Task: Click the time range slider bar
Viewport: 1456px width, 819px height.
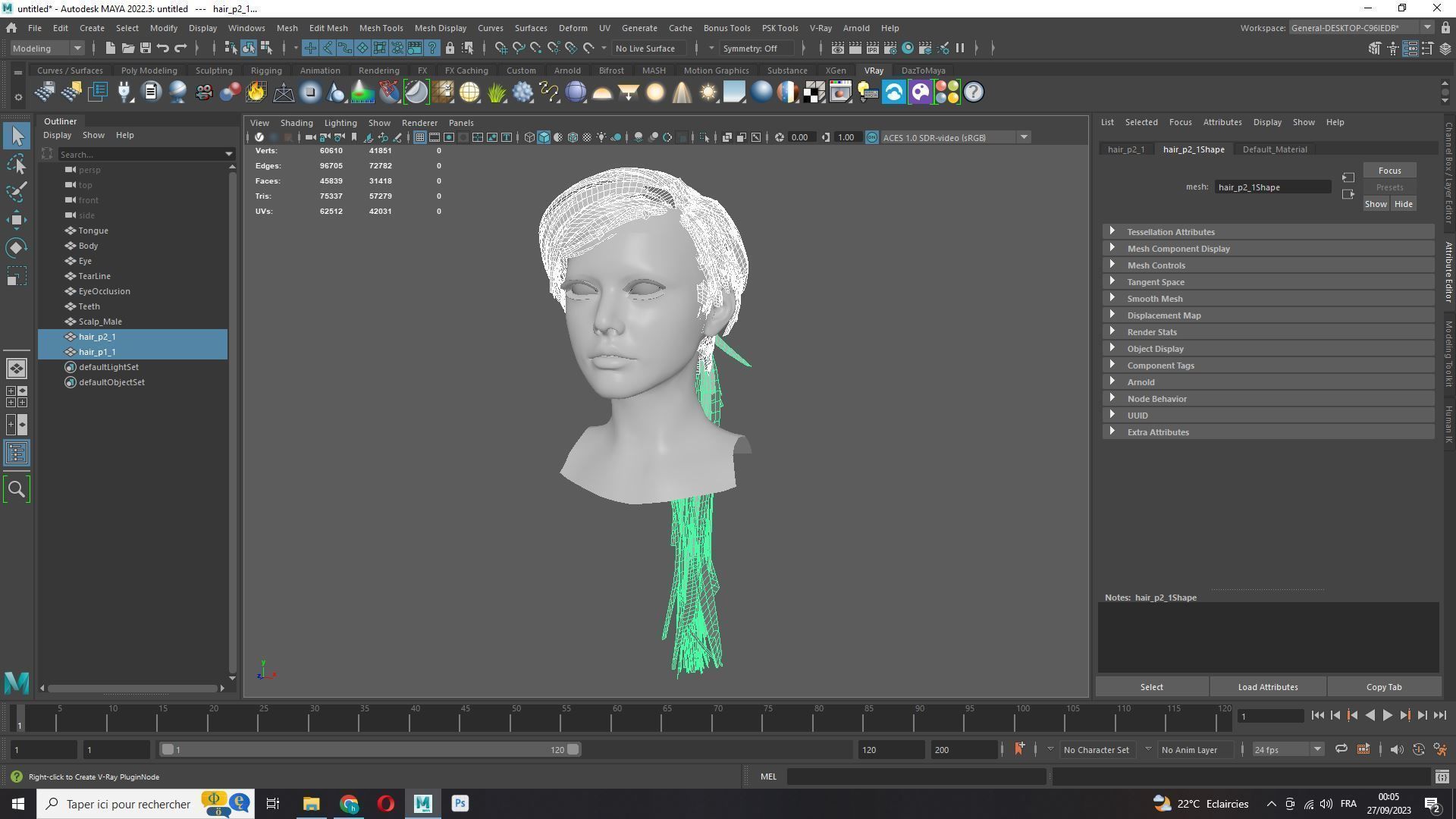Action: pos(370,749)
